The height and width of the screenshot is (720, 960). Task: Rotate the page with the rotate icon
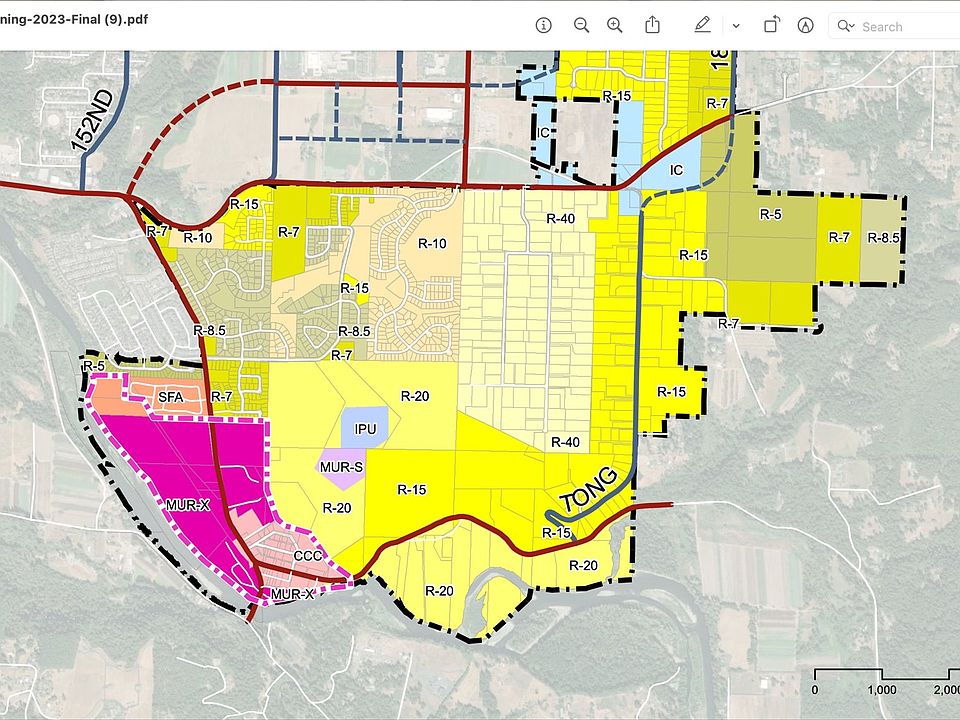point(772,25)
